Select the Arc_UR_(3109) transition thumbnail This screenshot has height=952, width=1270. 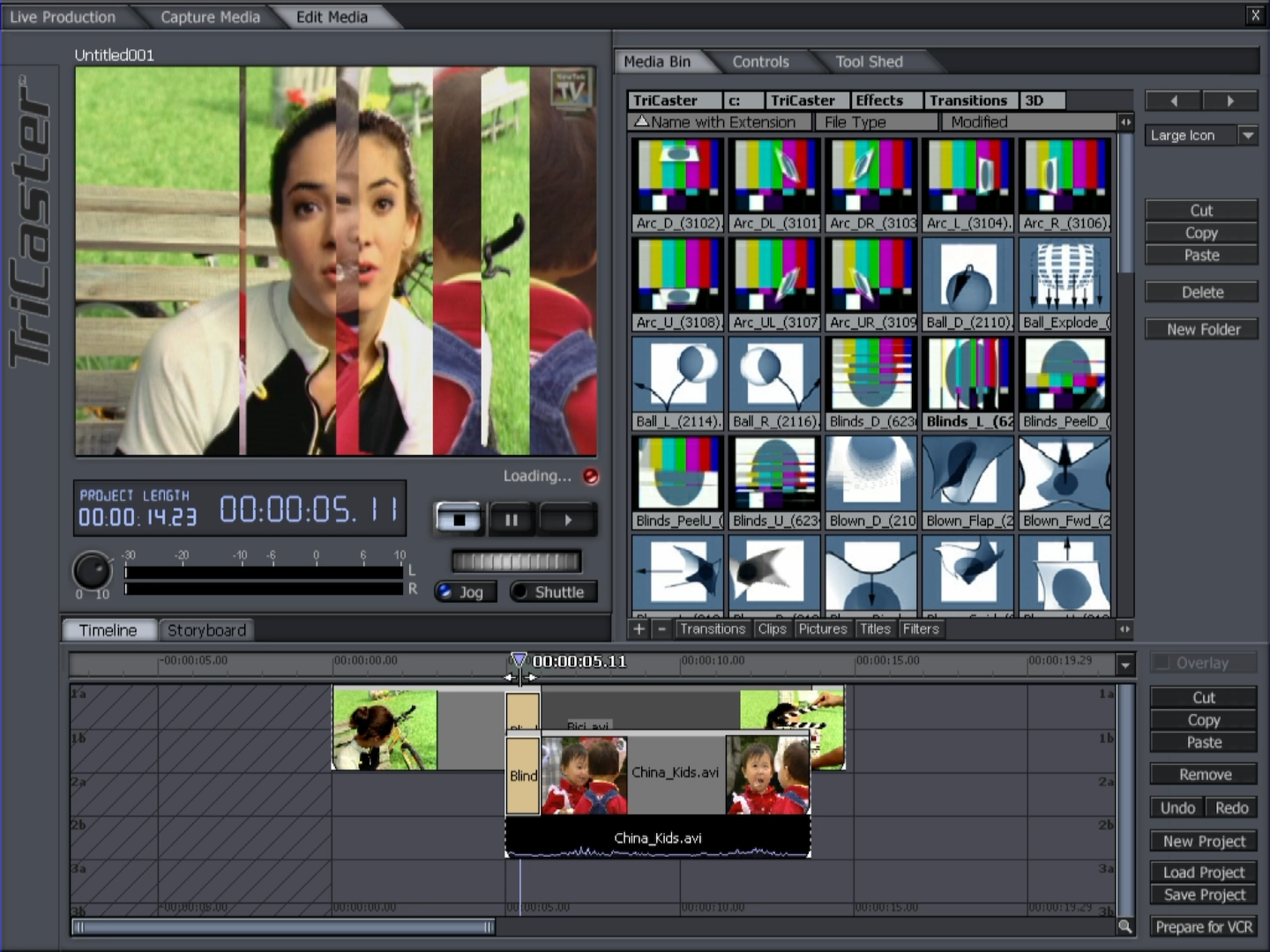(871, 285)
